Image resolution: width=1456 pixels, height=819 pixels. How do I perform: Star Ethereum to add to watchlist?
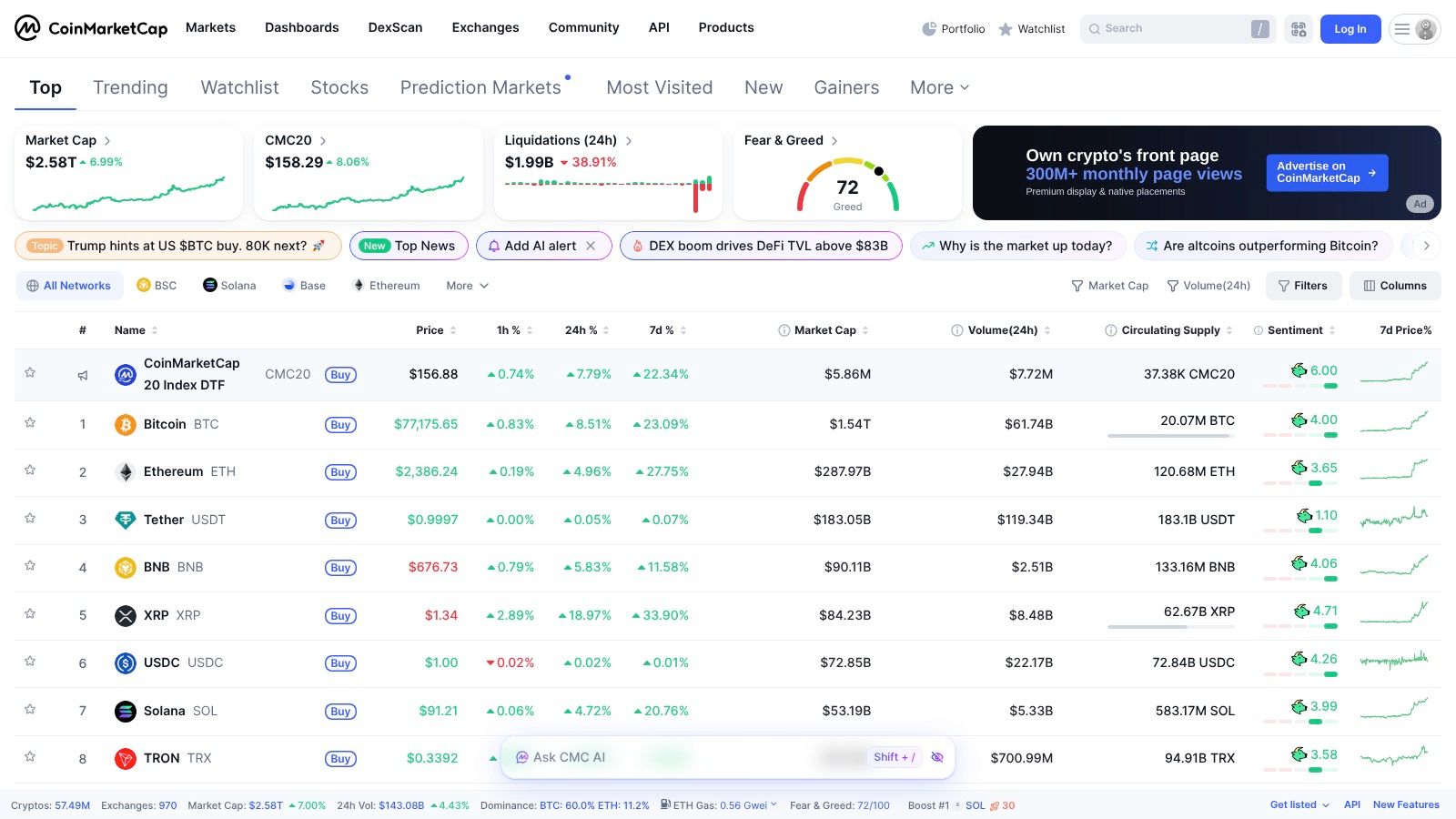(30, 470)
